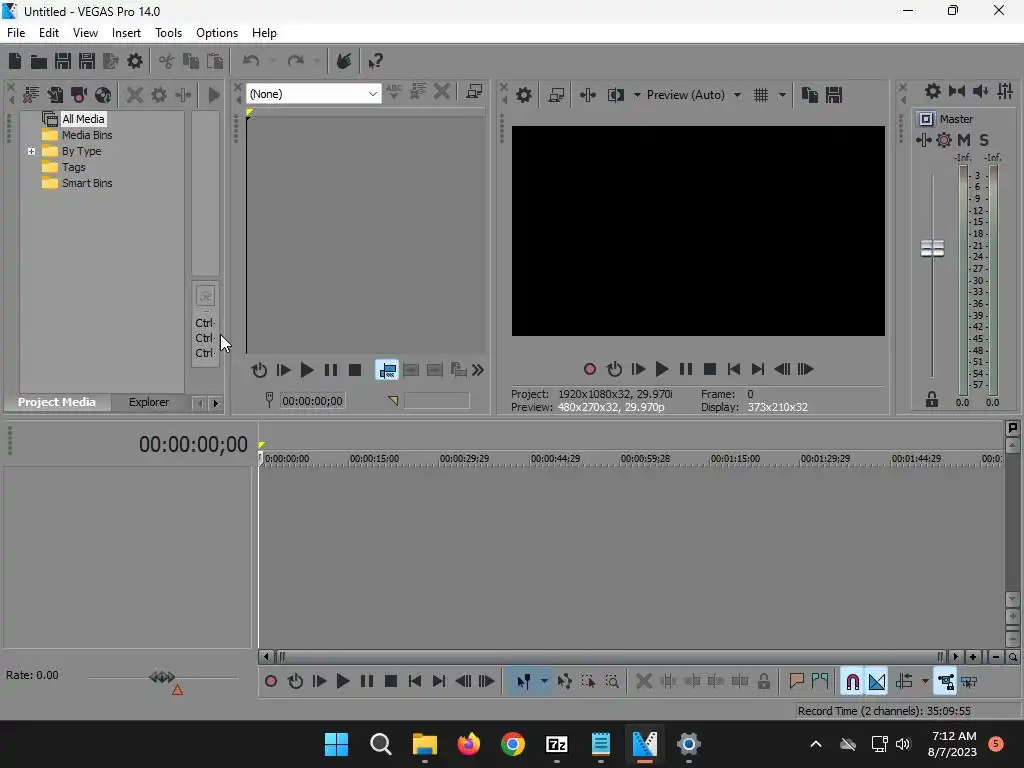
Task: Save the project with the Save icon
Action: pyautogui.click(x=63, y=61)
